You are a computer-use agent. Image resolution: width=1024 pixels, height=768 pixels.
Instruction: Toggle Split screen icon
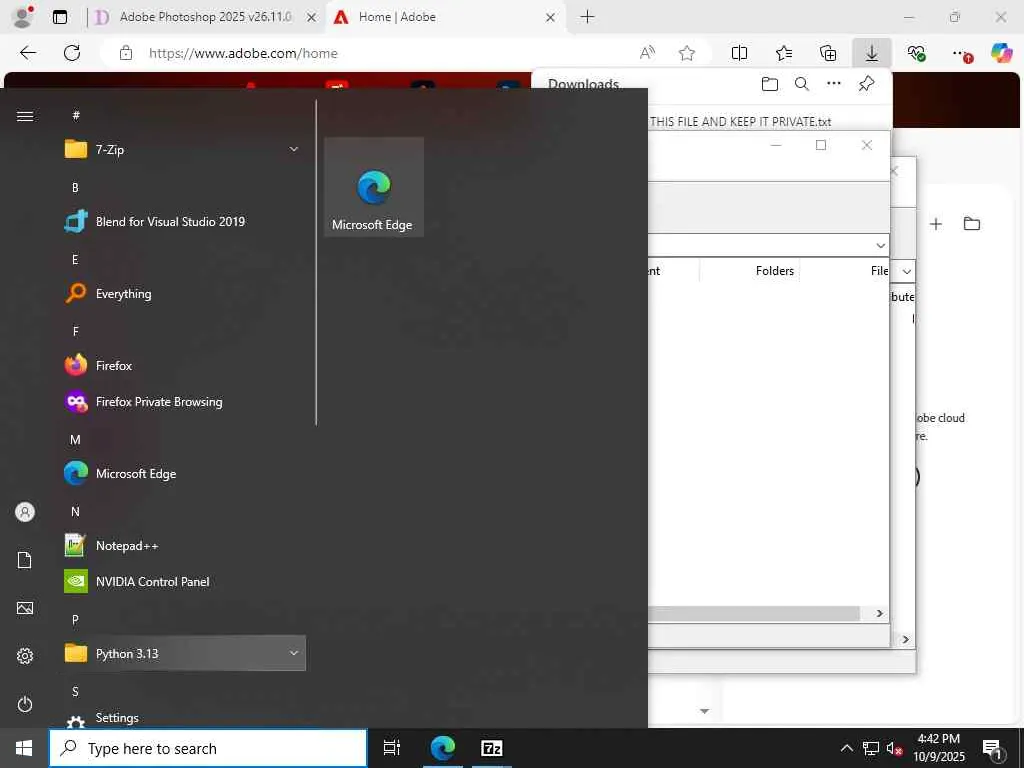[x=739, y=53]
